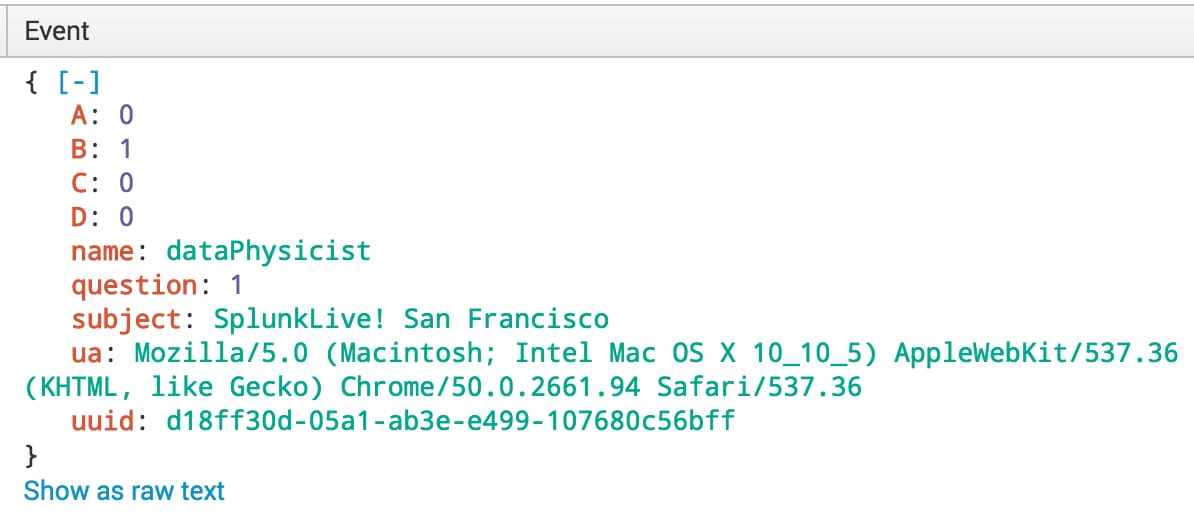Click the field name D
1194x514 pixels.
(x=80, y=217)
